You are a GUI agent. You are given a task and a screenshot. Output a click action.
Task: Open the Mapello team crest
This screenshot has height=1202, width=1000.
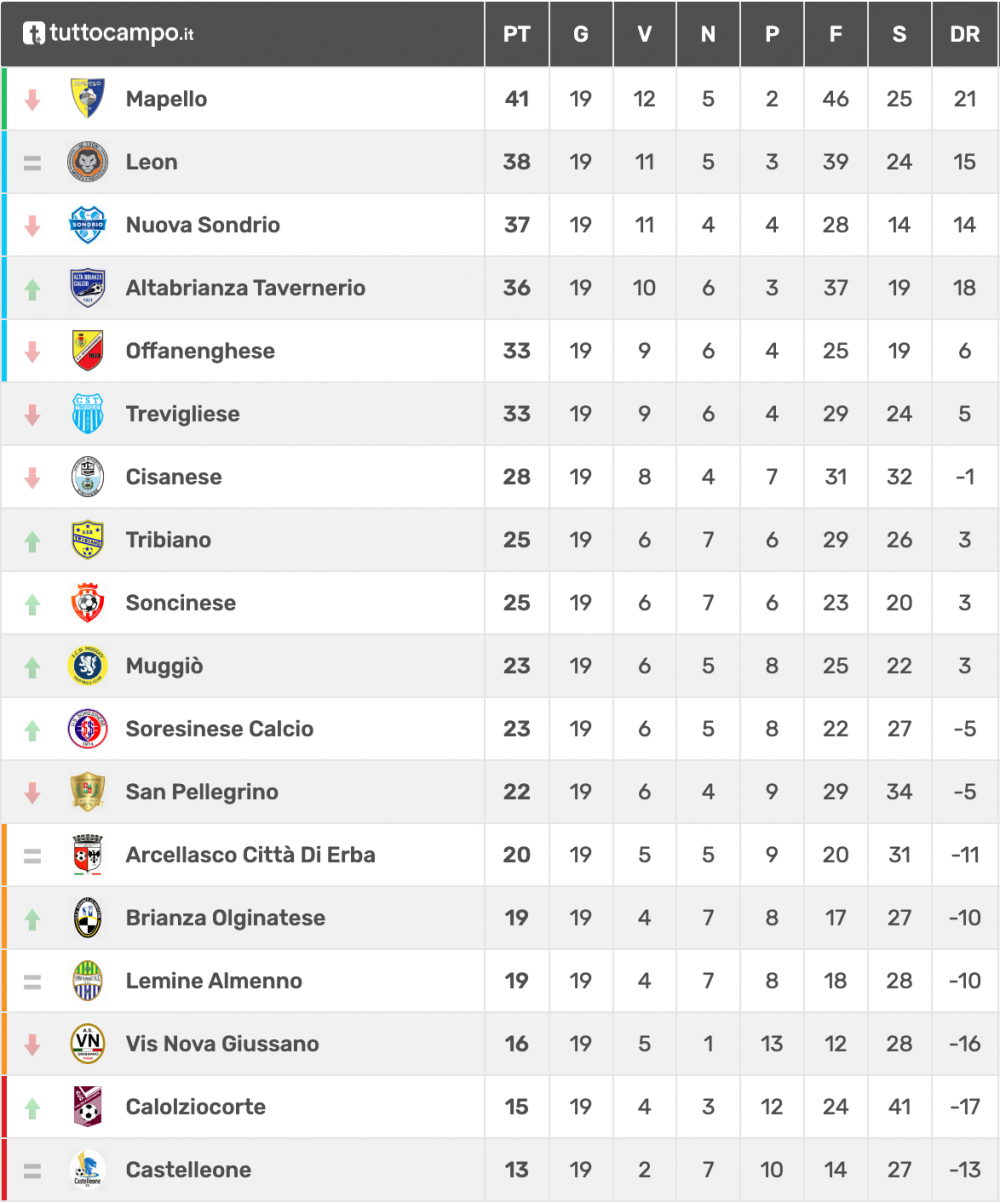point(88,98)
